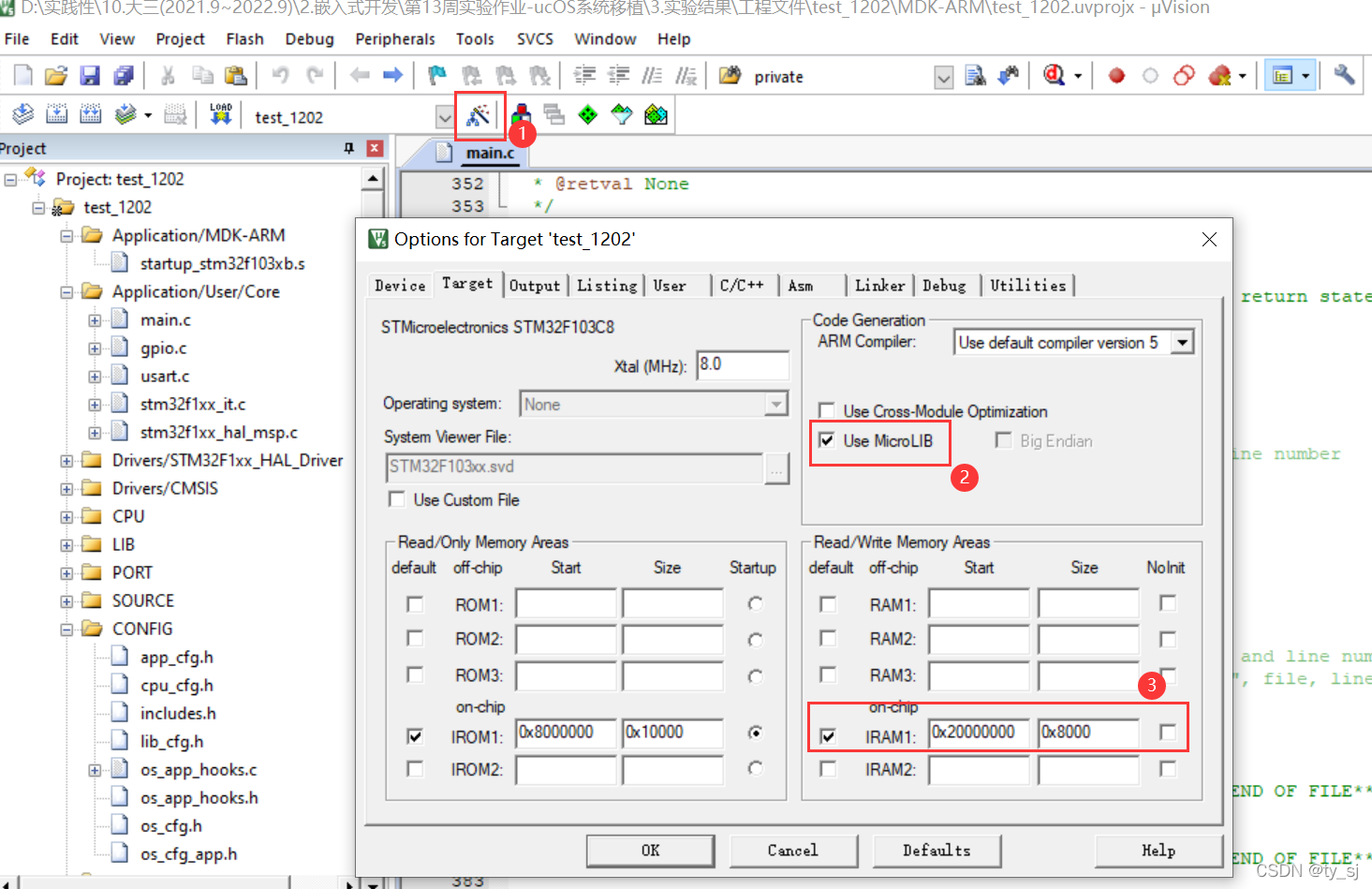Screen dimensions: 1372x889
Task: Click the Indent selection icon
Action: coord(584,76)
